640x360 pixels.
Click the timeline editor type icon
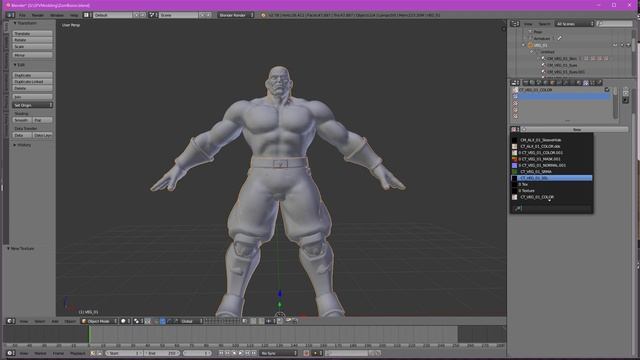(11, 353)
